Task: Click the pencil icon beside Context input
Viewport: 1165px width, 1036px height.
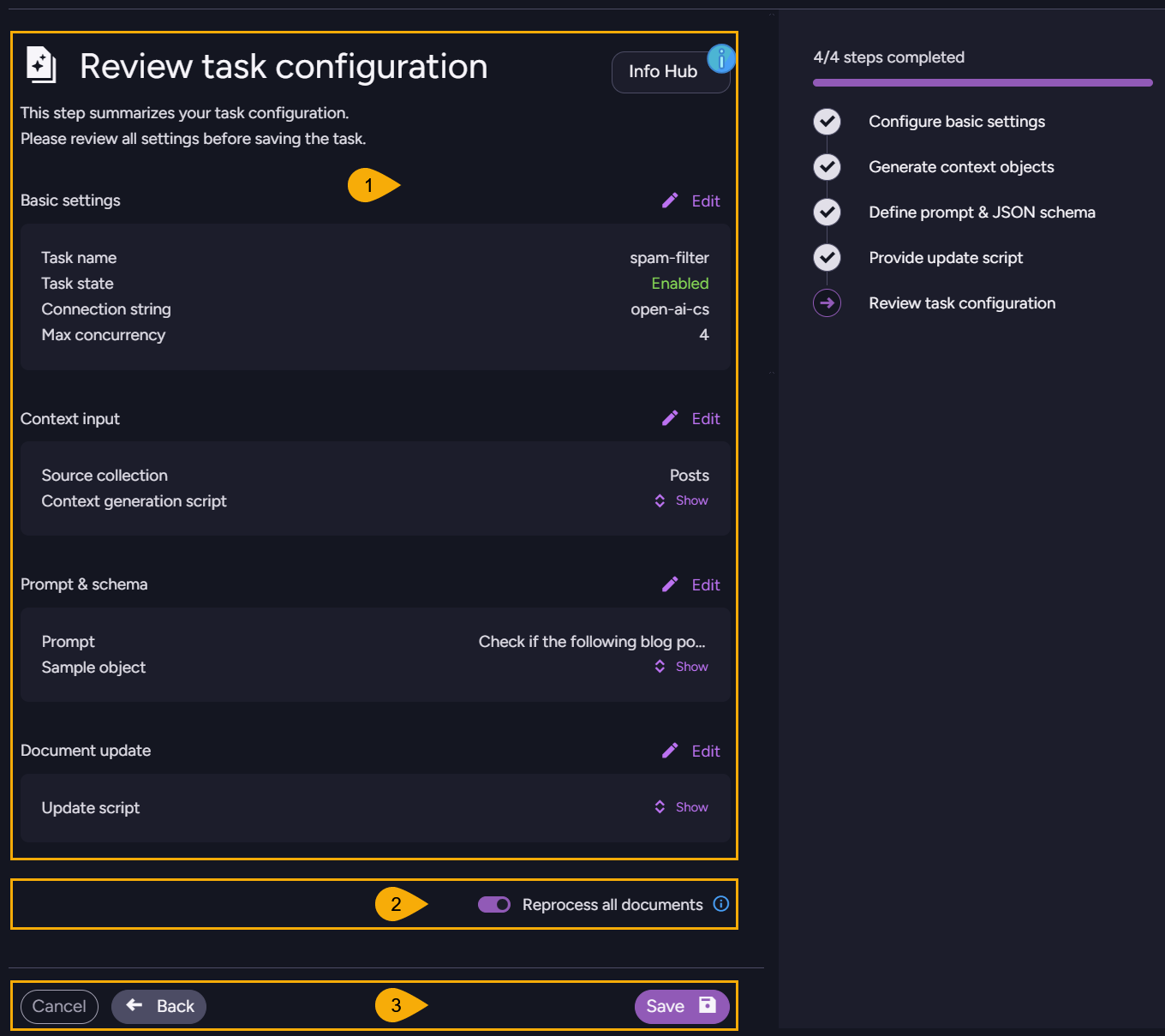Action: point(670,418)
